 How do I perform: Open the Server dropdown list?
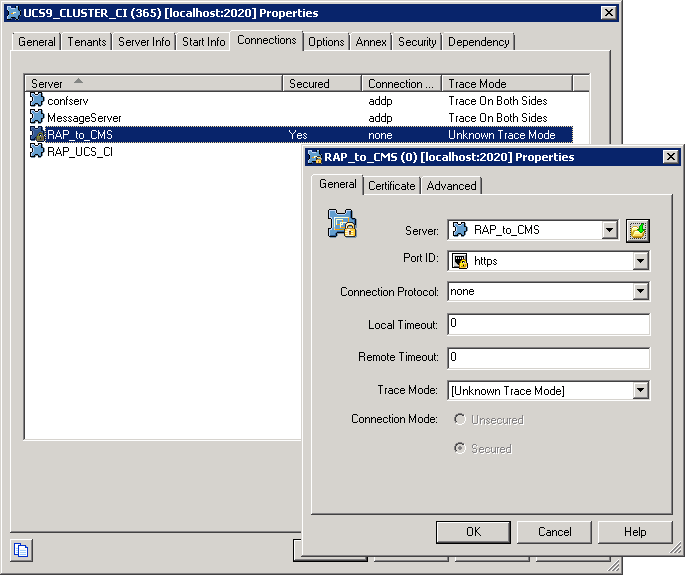(x=610, y=231)
